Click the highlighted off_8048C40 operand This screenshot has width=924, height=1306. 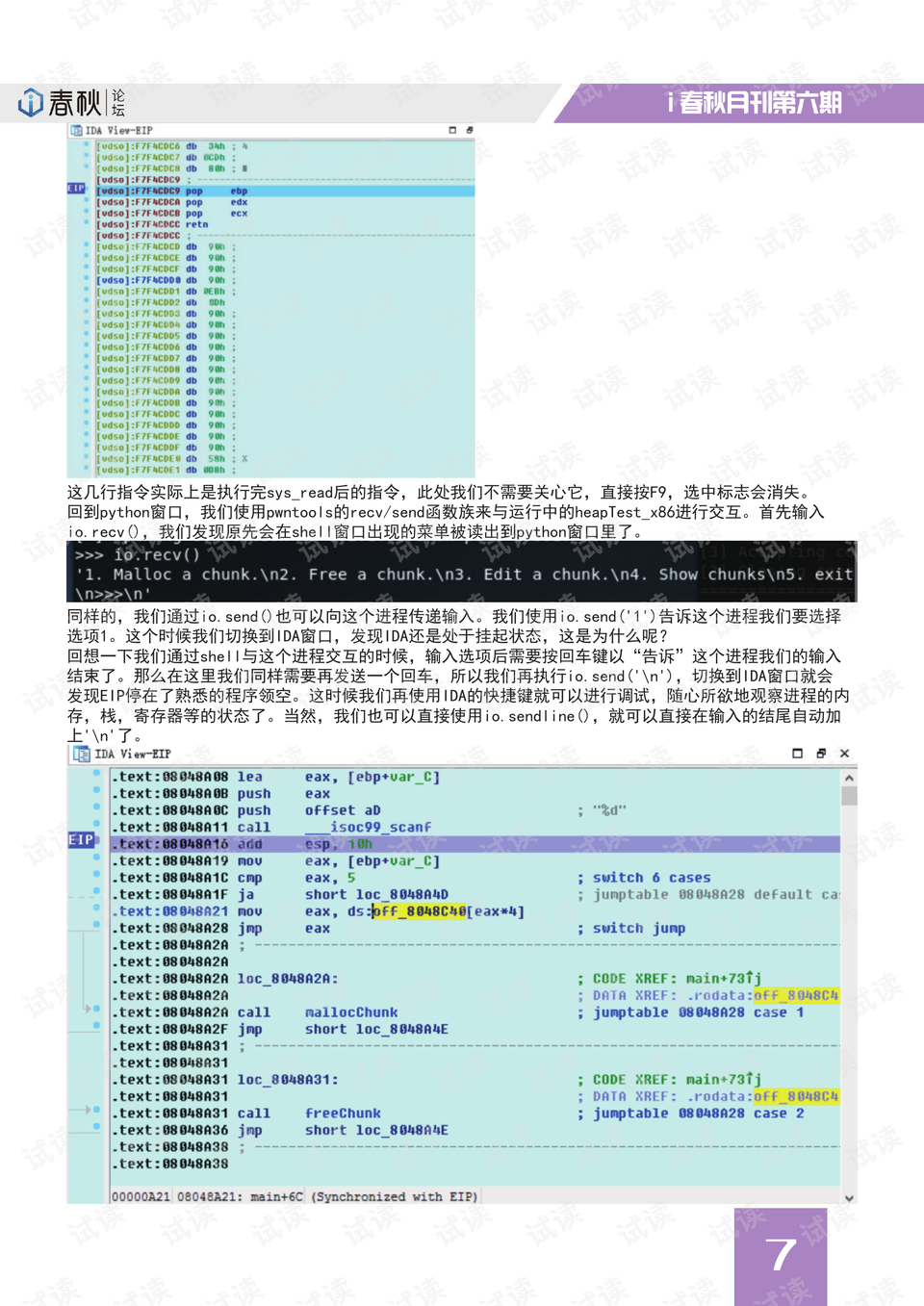[x=419, y=911]
